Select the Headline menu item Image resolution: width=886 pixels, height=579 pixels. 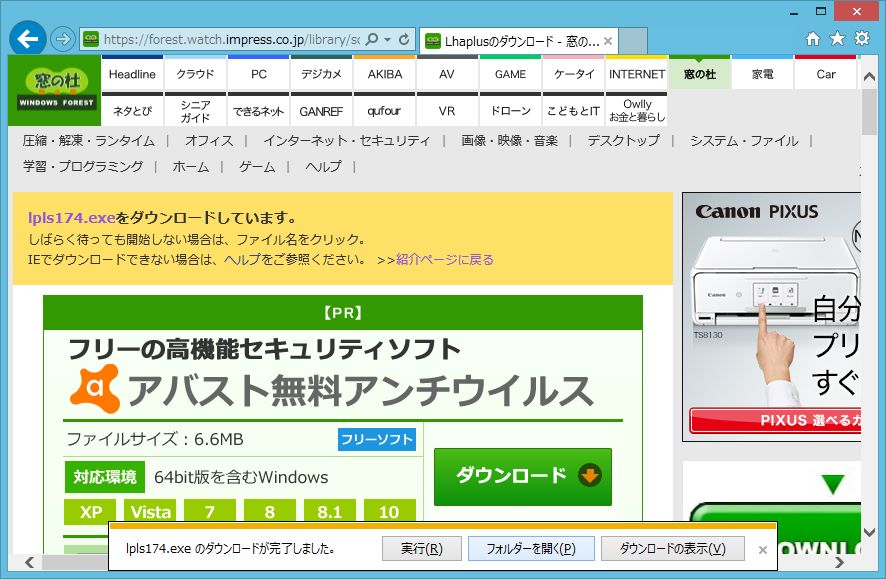[x=131, y=74]
